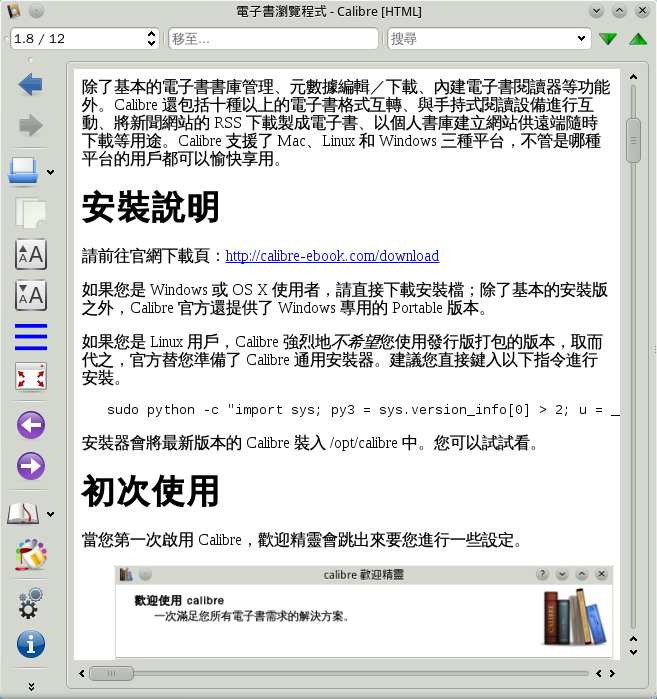
Task: Click the calibre 歡迎精靈 screenshot image
Action: 364,613
